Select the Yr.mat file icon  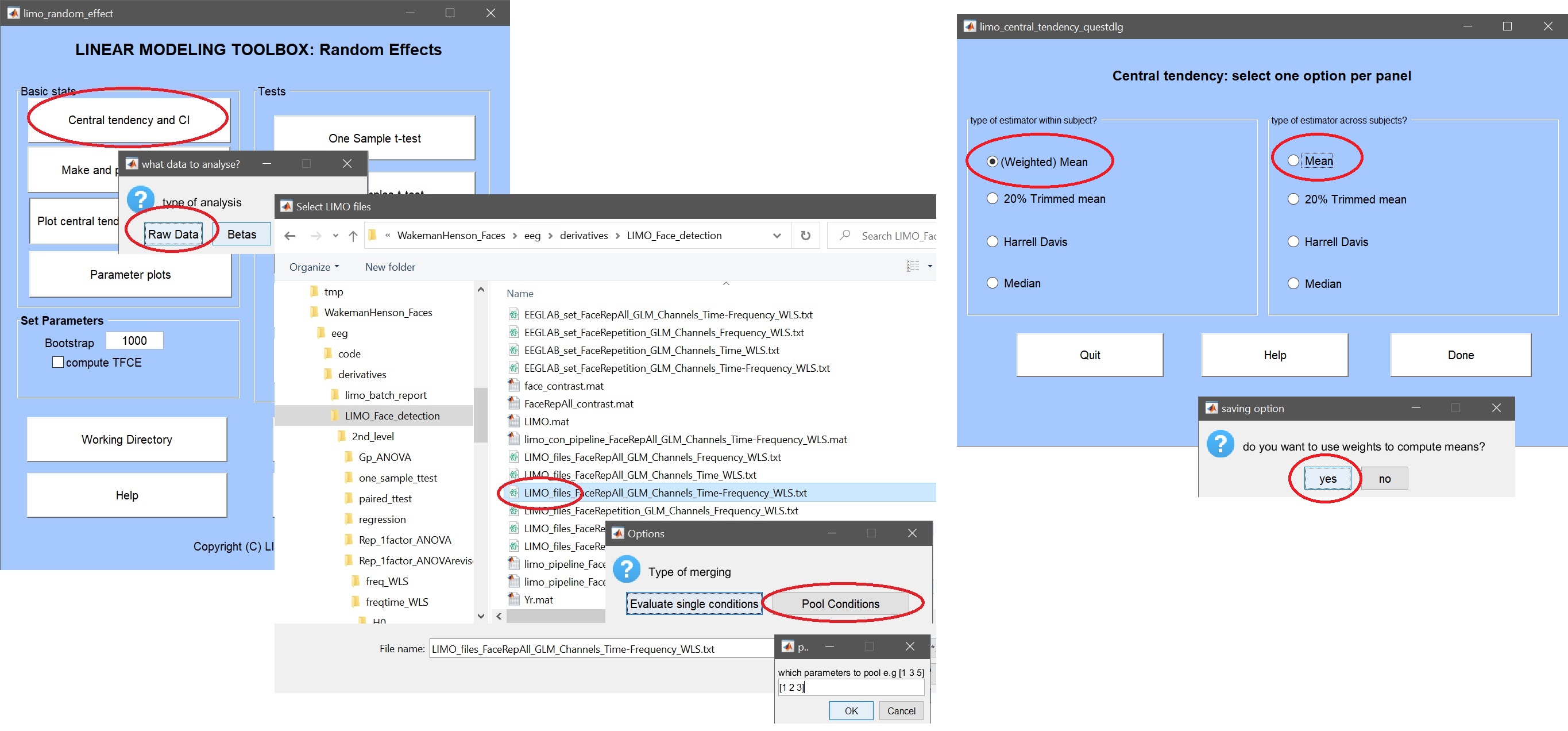coord(513,599)
